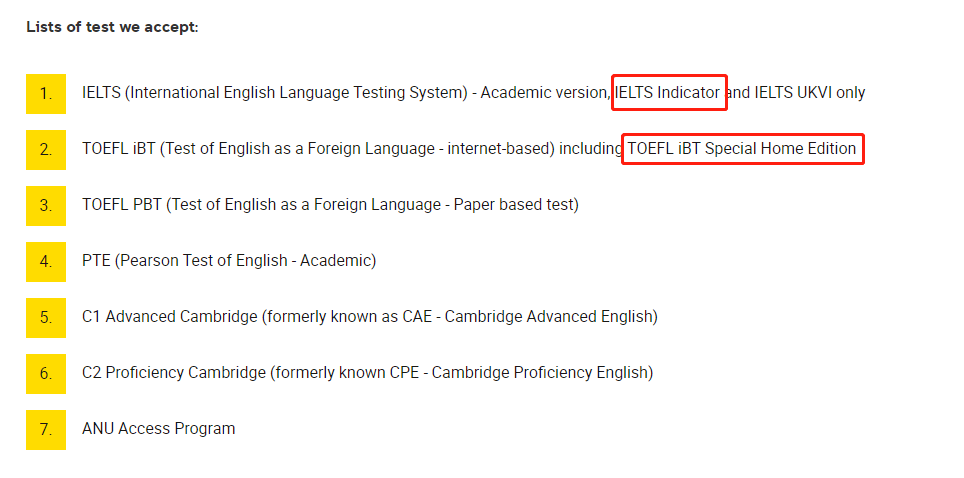Click the yellow number 7 badge

(45, 429)
